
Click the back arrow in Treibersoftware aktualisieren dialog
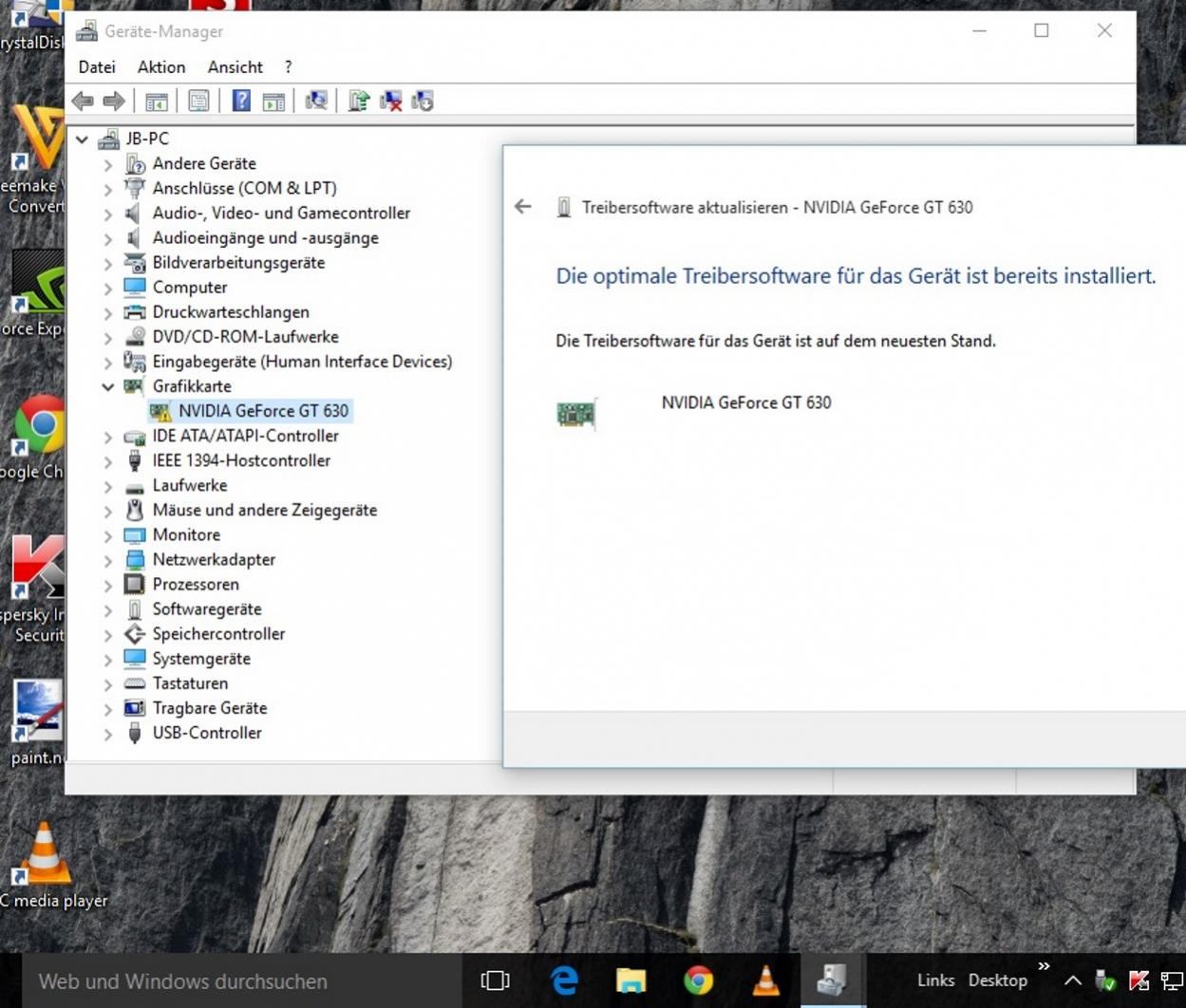522,206
